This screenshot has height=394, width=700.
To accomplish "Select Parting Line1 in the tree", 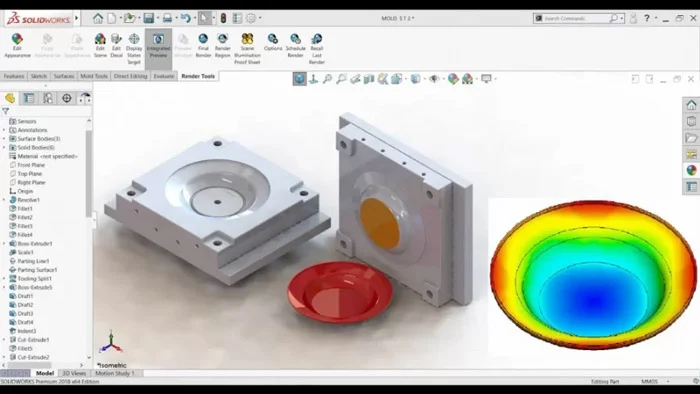I will [x=33, y=261].
